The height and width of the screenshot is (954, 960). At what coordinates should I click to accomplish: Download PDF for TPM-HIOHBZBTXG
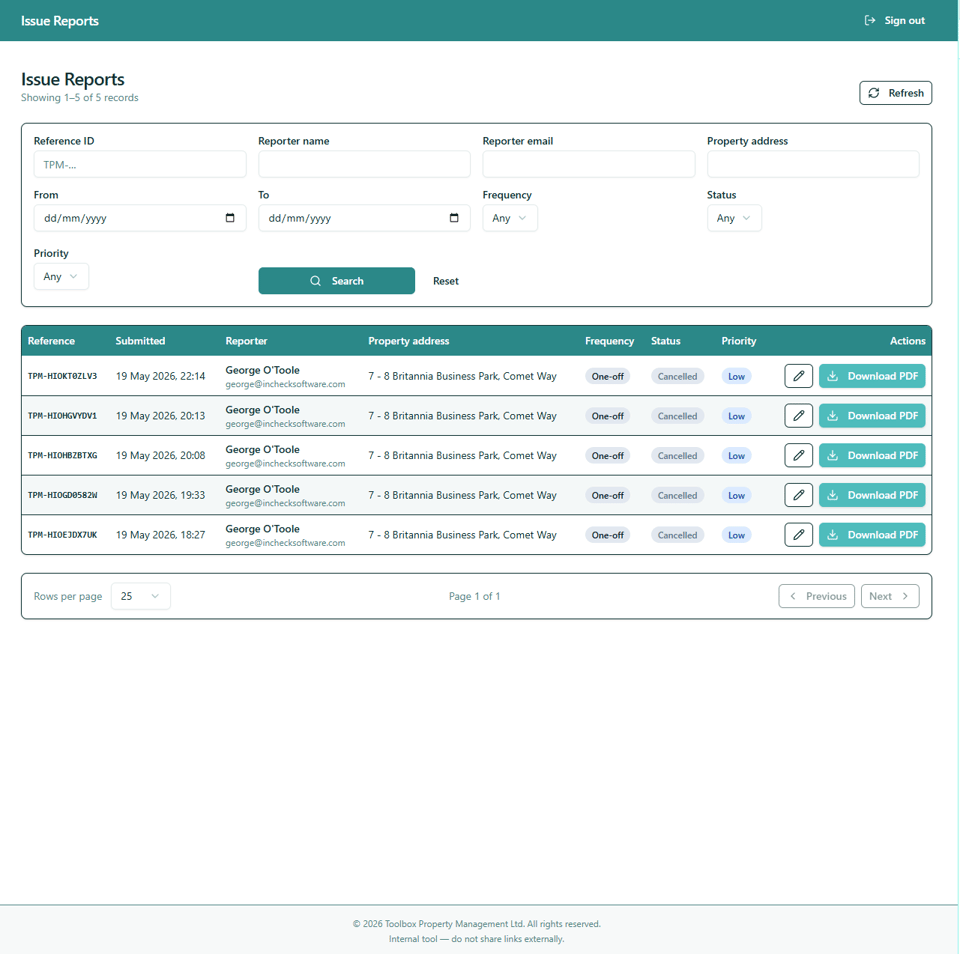pos(872,456)
